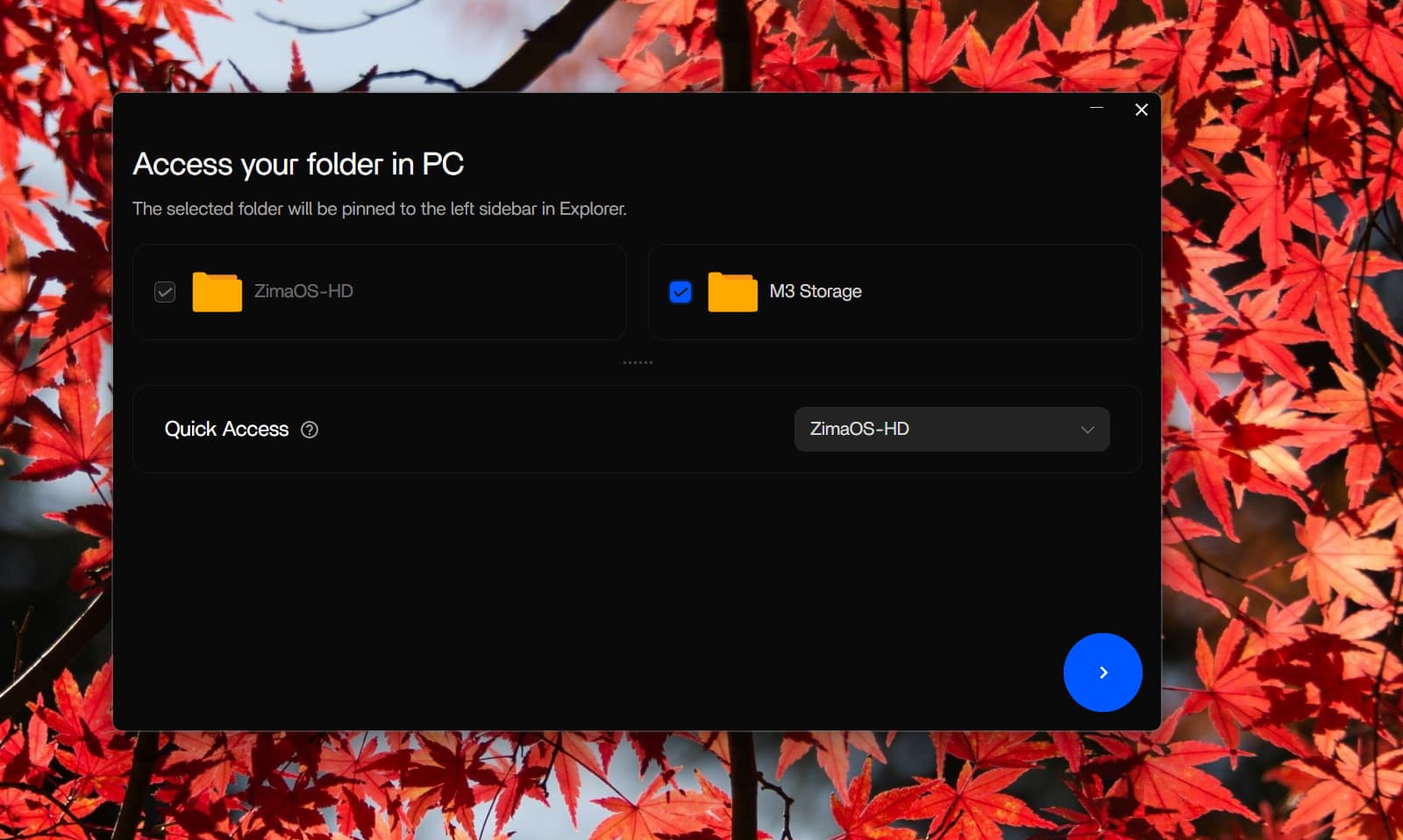The width and height of the screenshot is (1403, 840).
Task: Open the Quick Access folder dropdown
Action: click(951, 429)
